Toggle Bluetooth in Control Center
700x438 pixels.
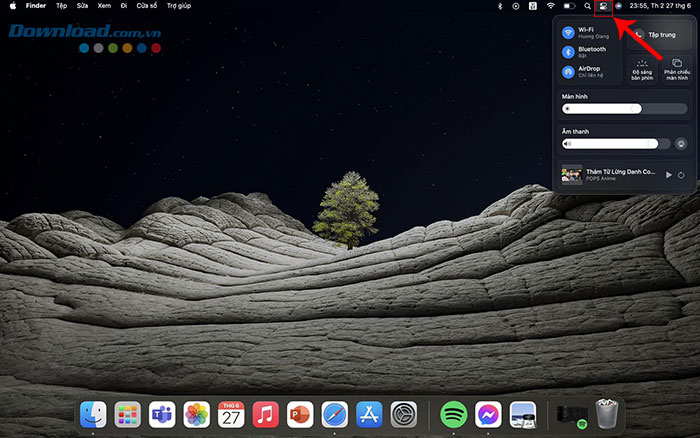[x=568, y=52]
